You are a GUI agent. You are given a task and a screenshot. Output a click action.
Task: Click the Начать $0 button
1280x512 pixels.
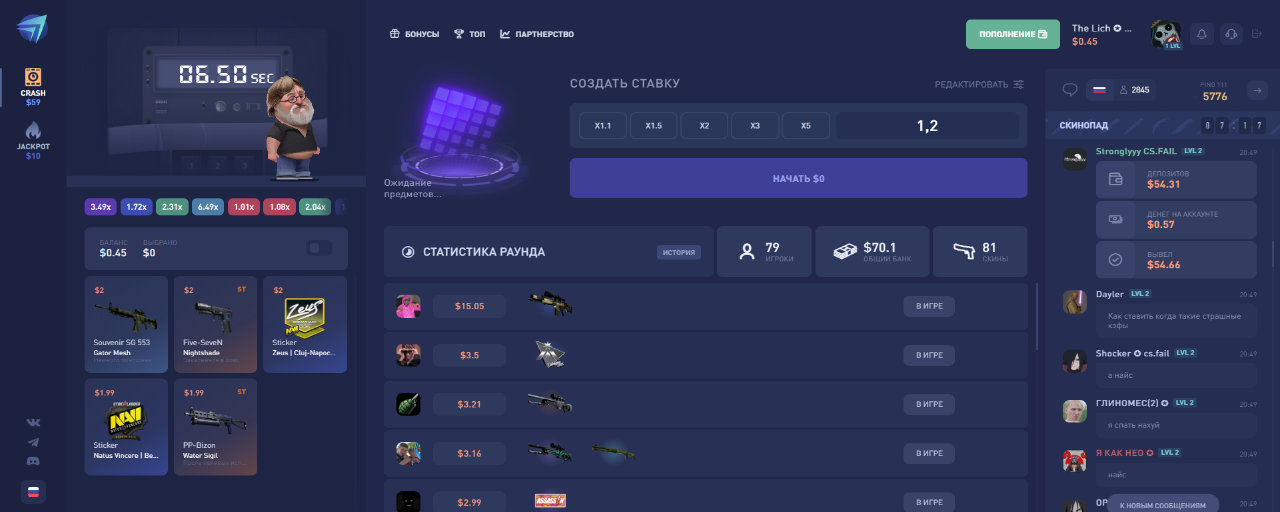click(798, 178)
